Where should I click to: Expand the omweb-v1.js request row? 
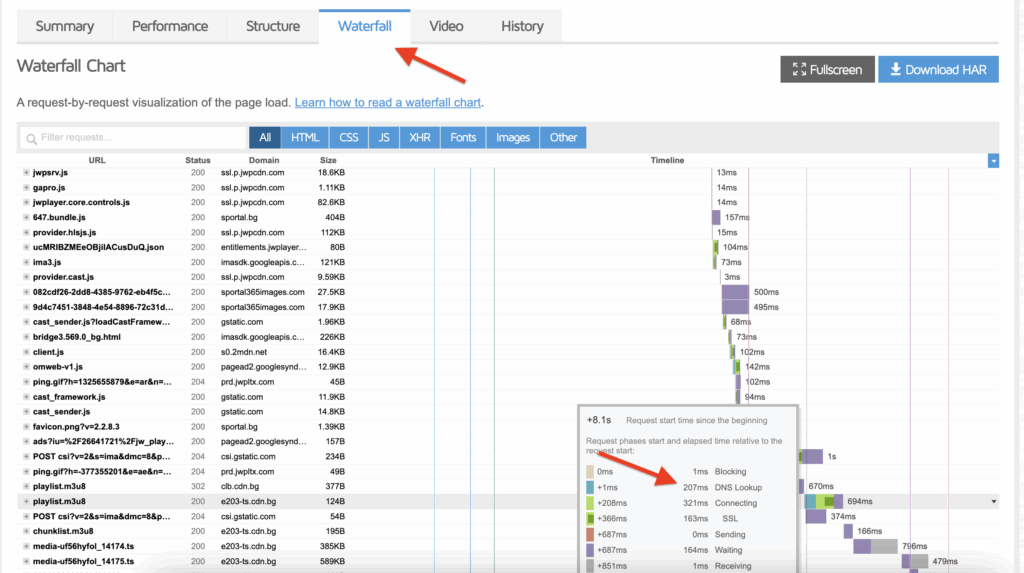pyautogui.click(x=26, y=367)
